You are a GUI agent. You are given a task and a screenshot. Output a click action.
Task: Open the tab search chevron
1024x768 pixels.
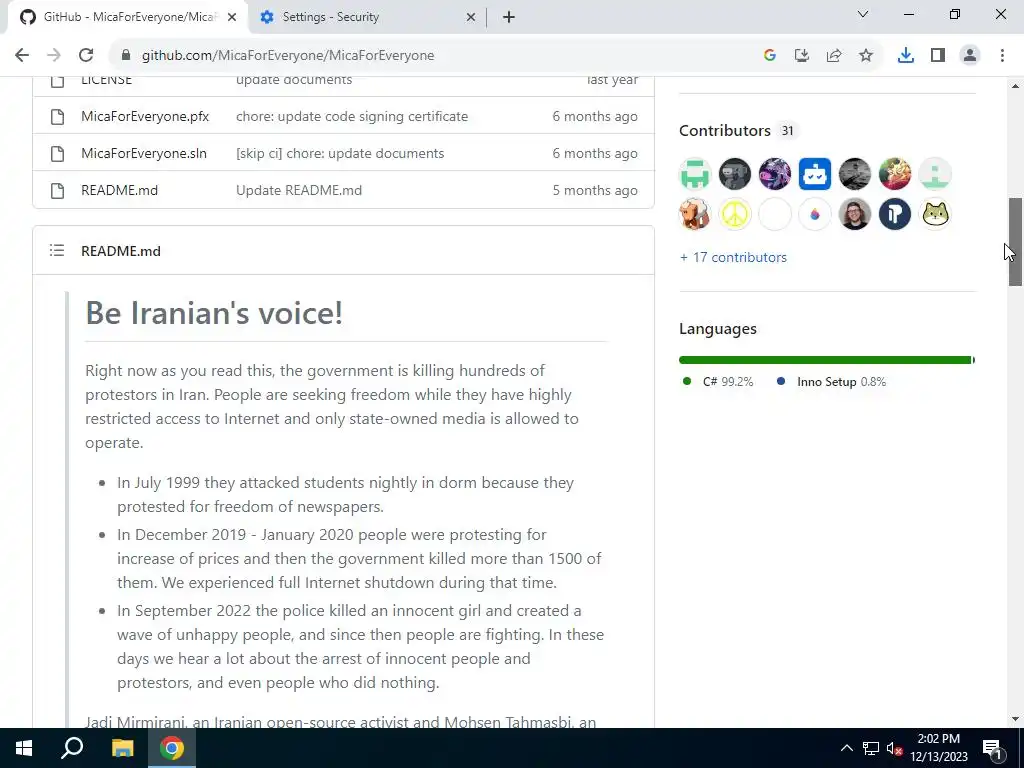tap(863, 14)
